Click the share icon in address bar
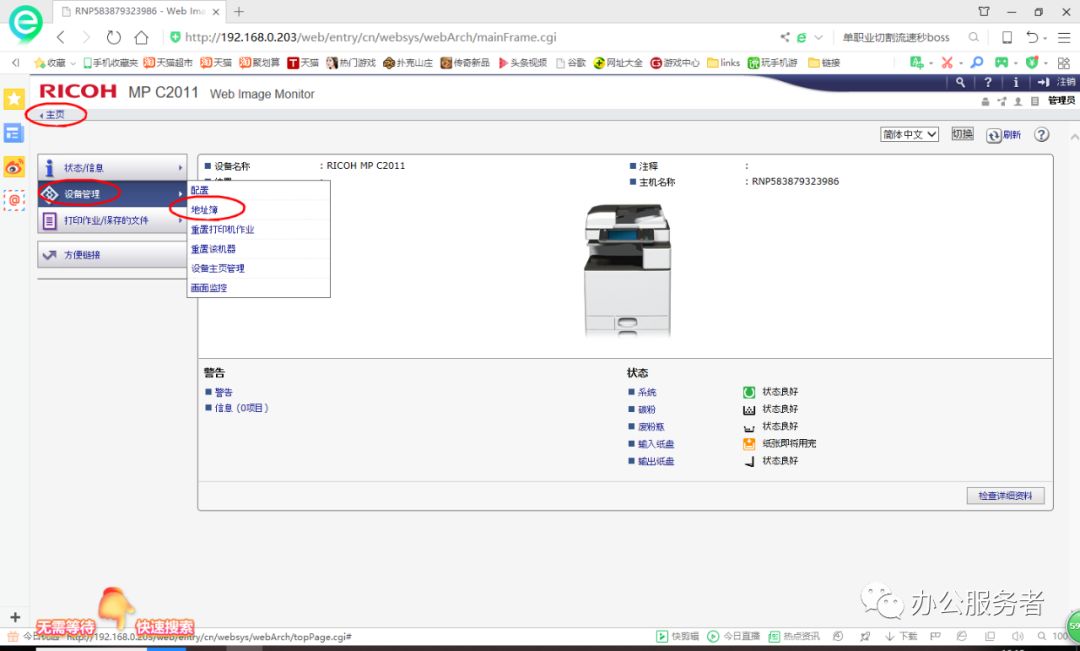The image size is (1080, 651). 785,37
